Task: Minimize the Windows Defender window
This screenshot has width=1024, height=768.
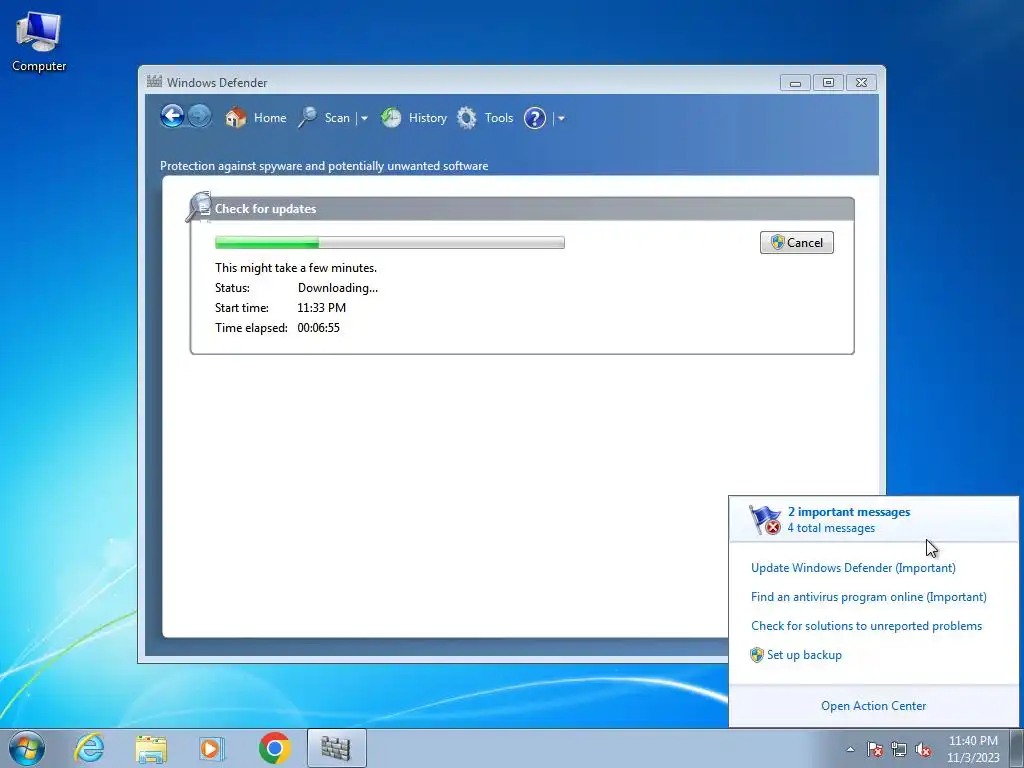Action: tap(795, 83)
